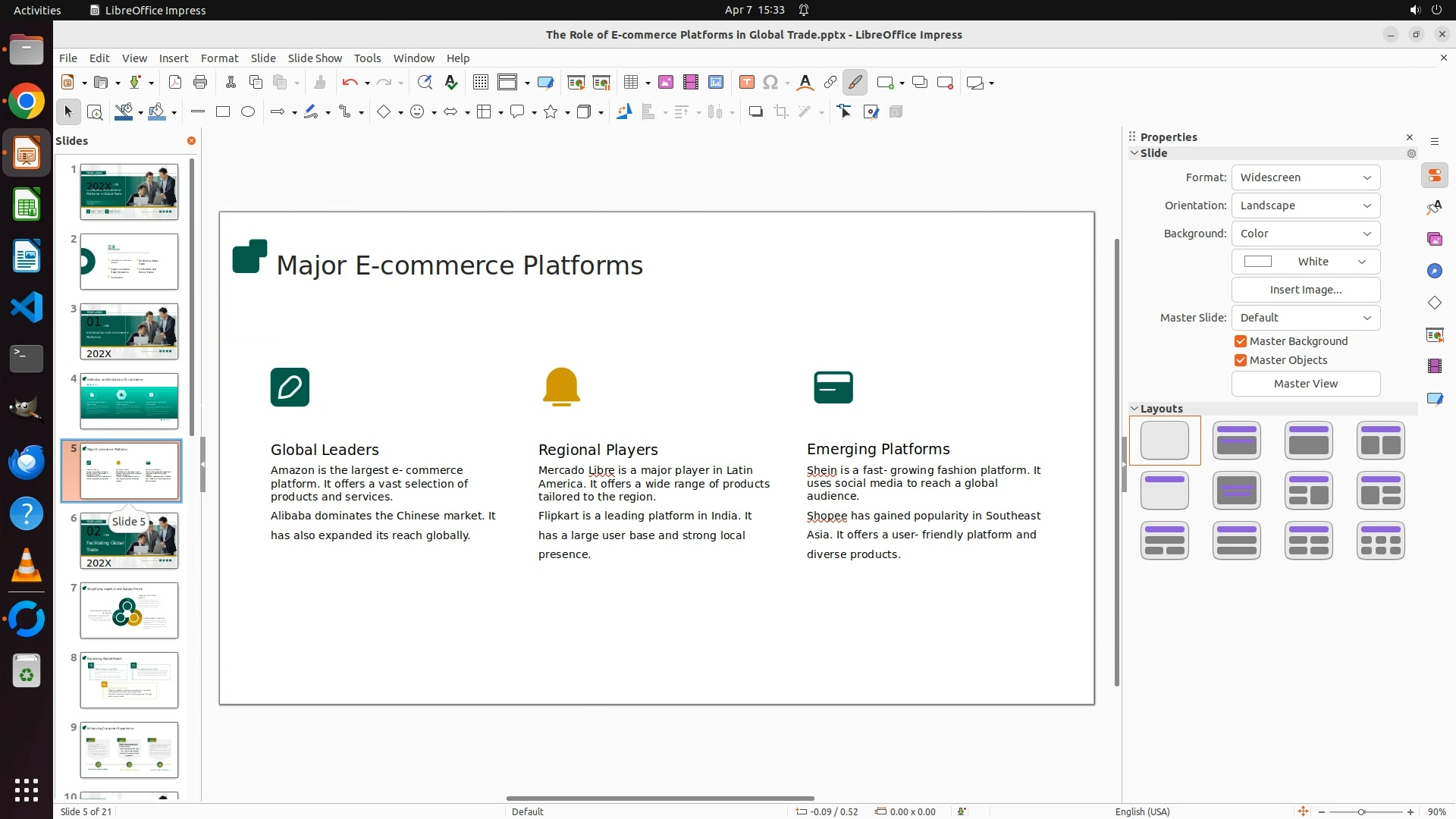
Task: Click the Insert Special Character omega icon
Action: pyautogui.click(x=770, y=83)
